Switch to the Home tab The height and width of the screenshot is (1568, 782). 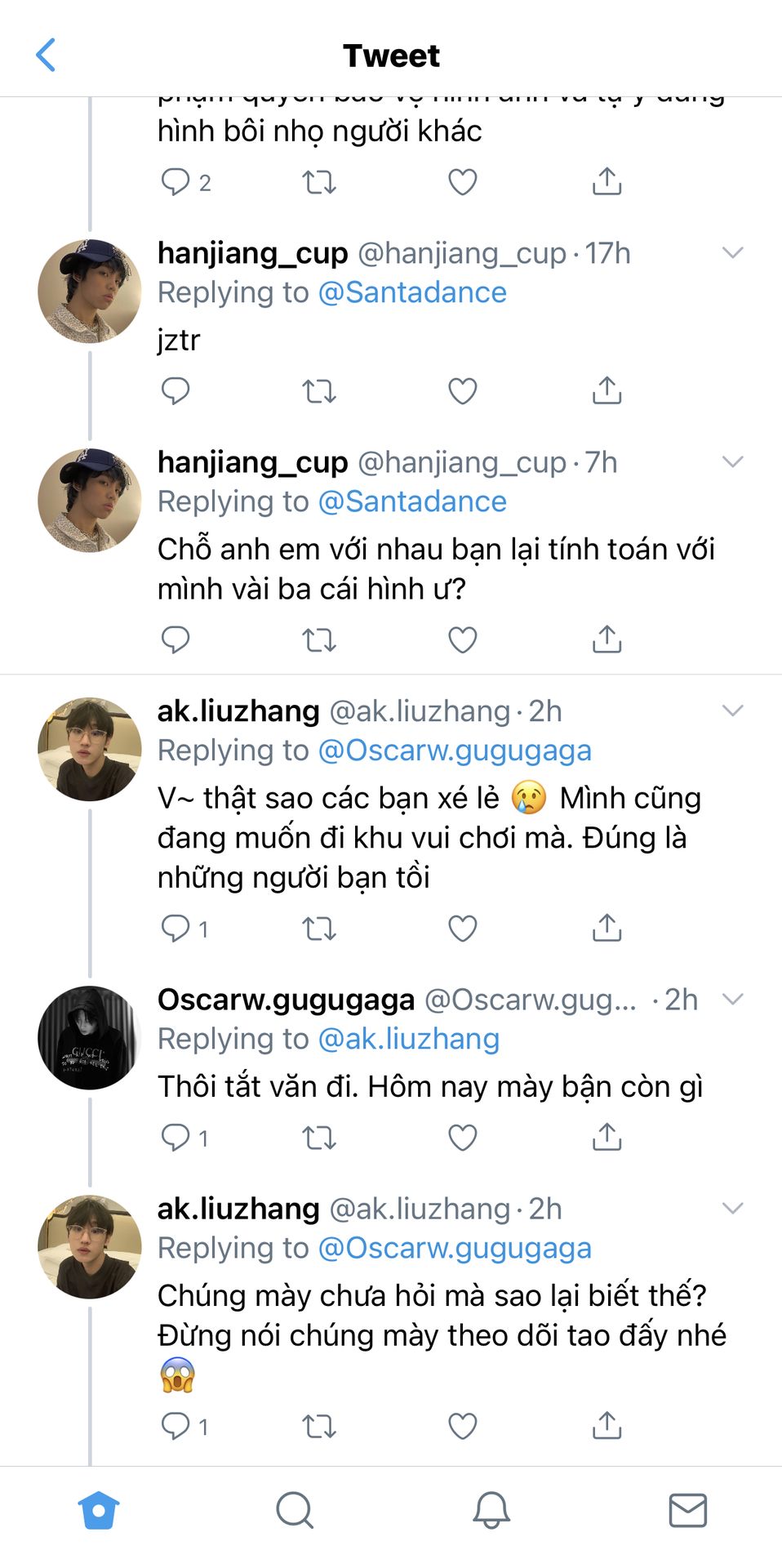point(99,1510)
